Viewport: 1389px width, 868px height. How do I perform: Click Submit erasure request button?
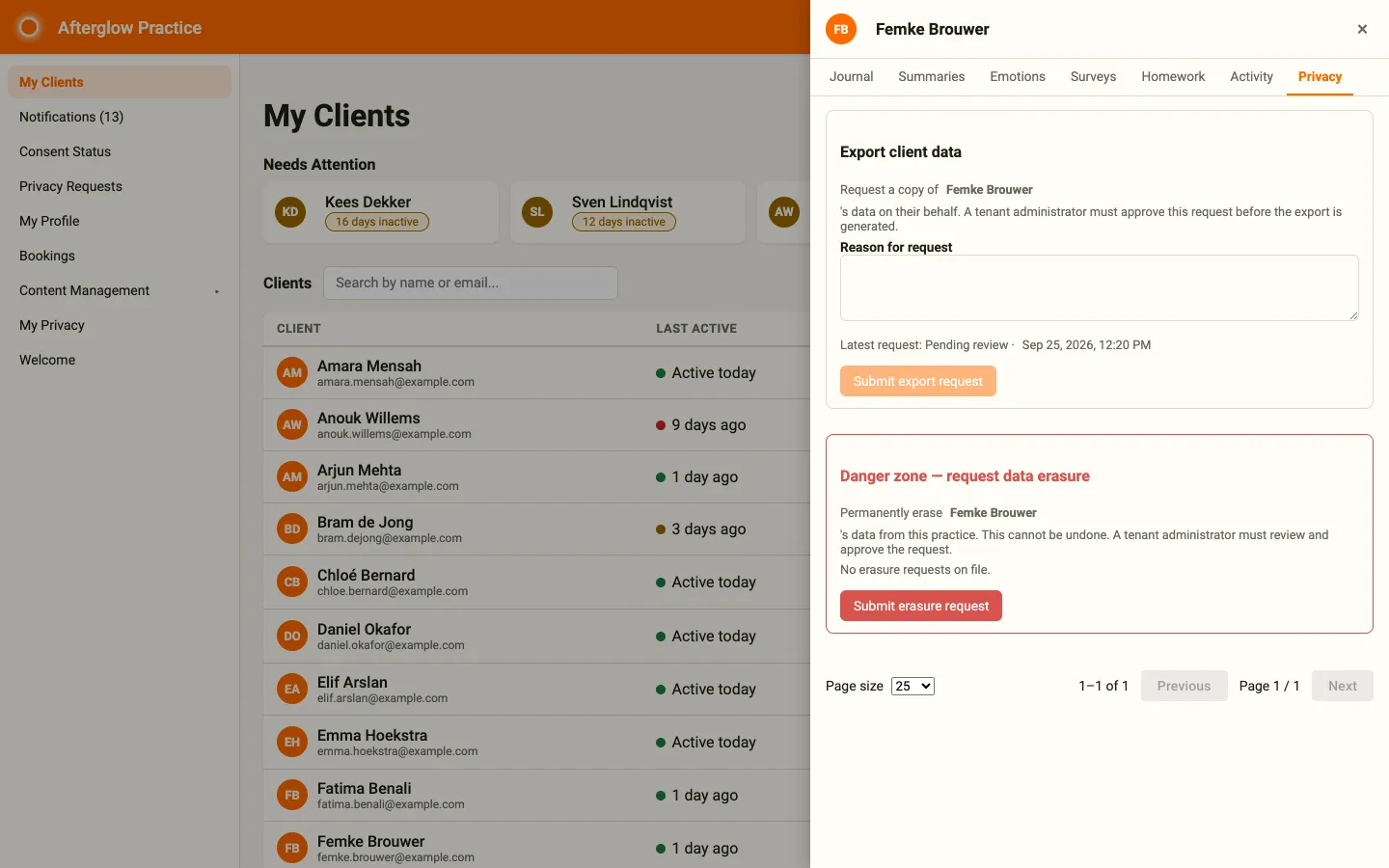click(920, 606)
